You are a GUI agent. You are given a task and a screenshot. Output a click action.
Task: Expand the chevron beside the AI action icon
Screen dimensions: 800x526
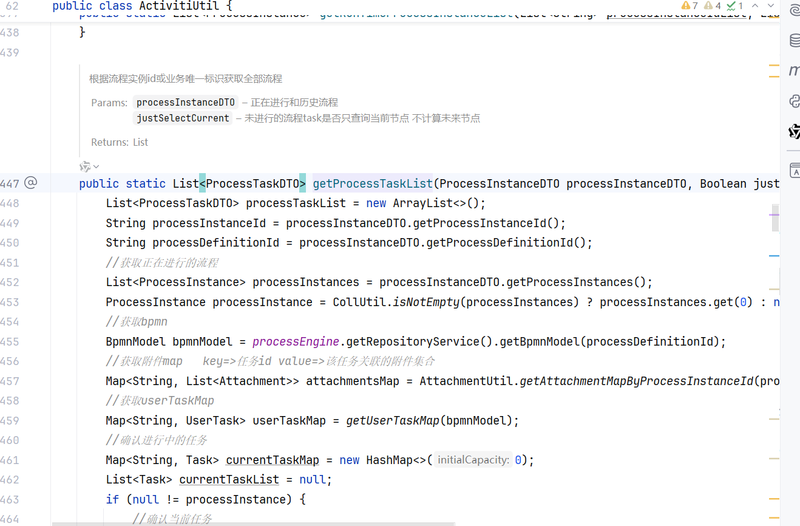(96, 166)
